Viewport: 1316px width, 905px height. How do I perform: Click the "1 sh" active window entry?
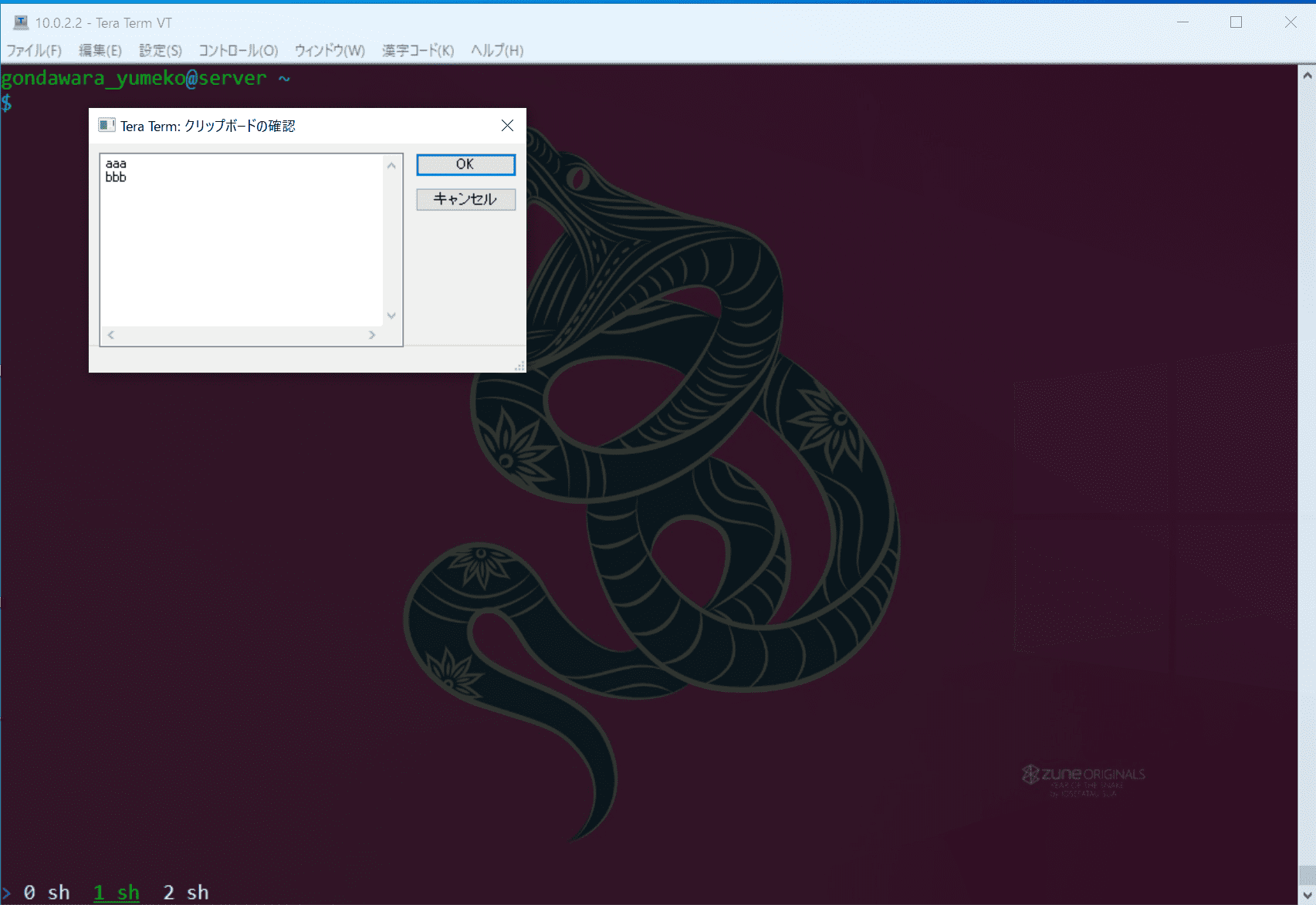(117, 893)
